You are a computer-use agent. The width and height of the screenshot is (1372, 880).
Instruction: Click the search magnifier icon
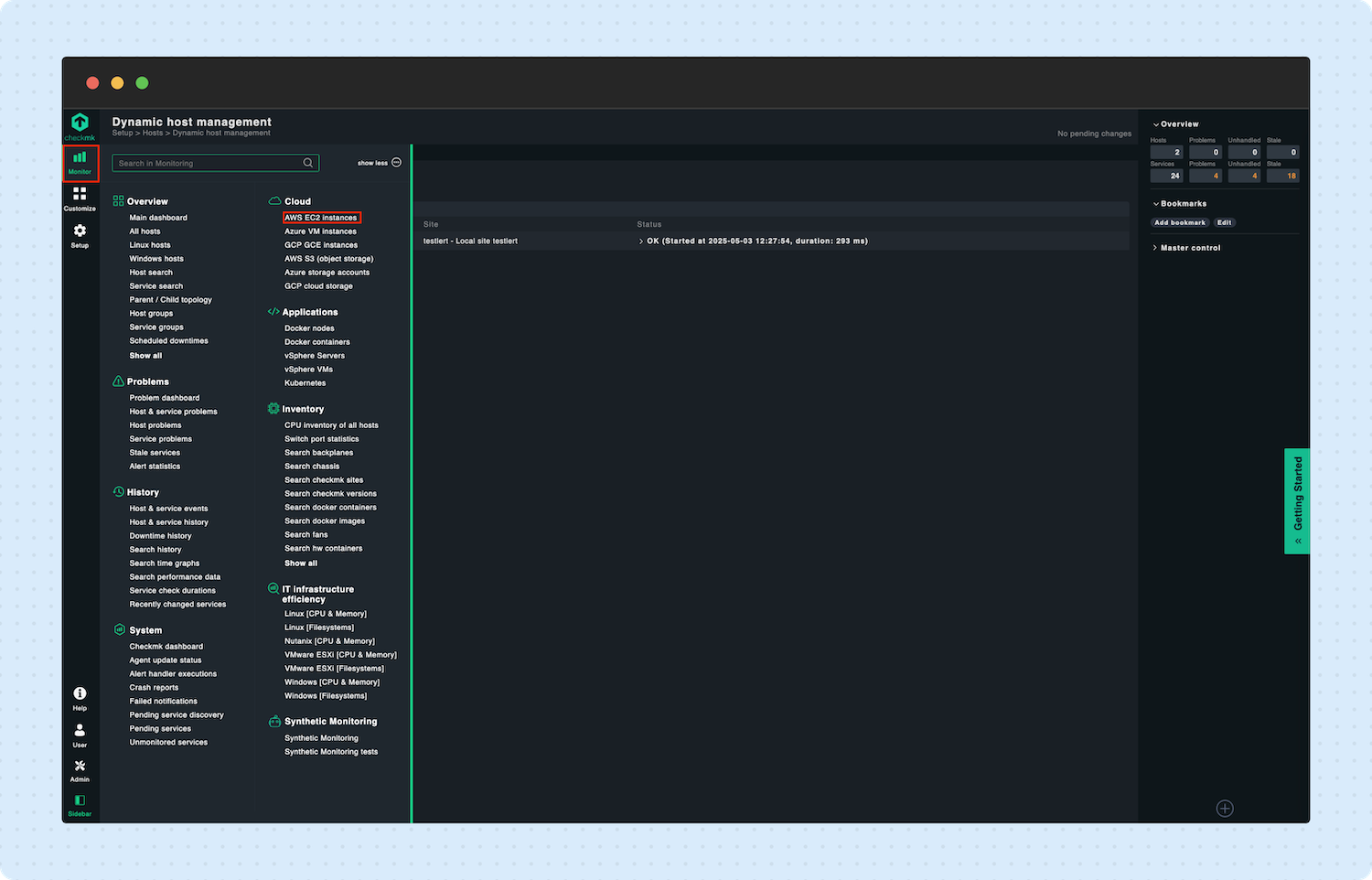308,163
